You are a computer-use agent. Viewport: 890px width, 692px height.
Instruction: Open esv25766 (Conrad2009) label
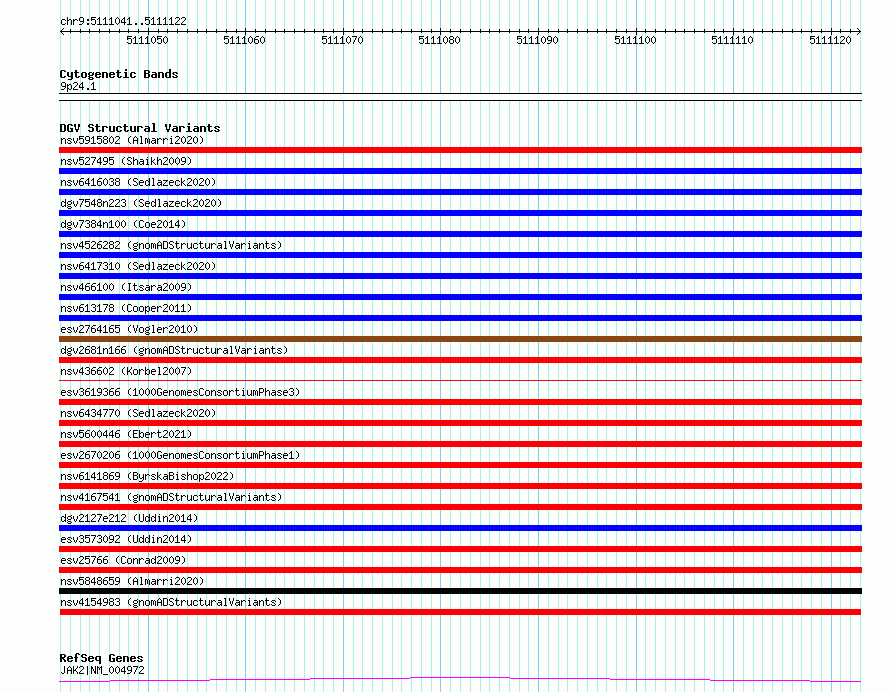point(123,560)
